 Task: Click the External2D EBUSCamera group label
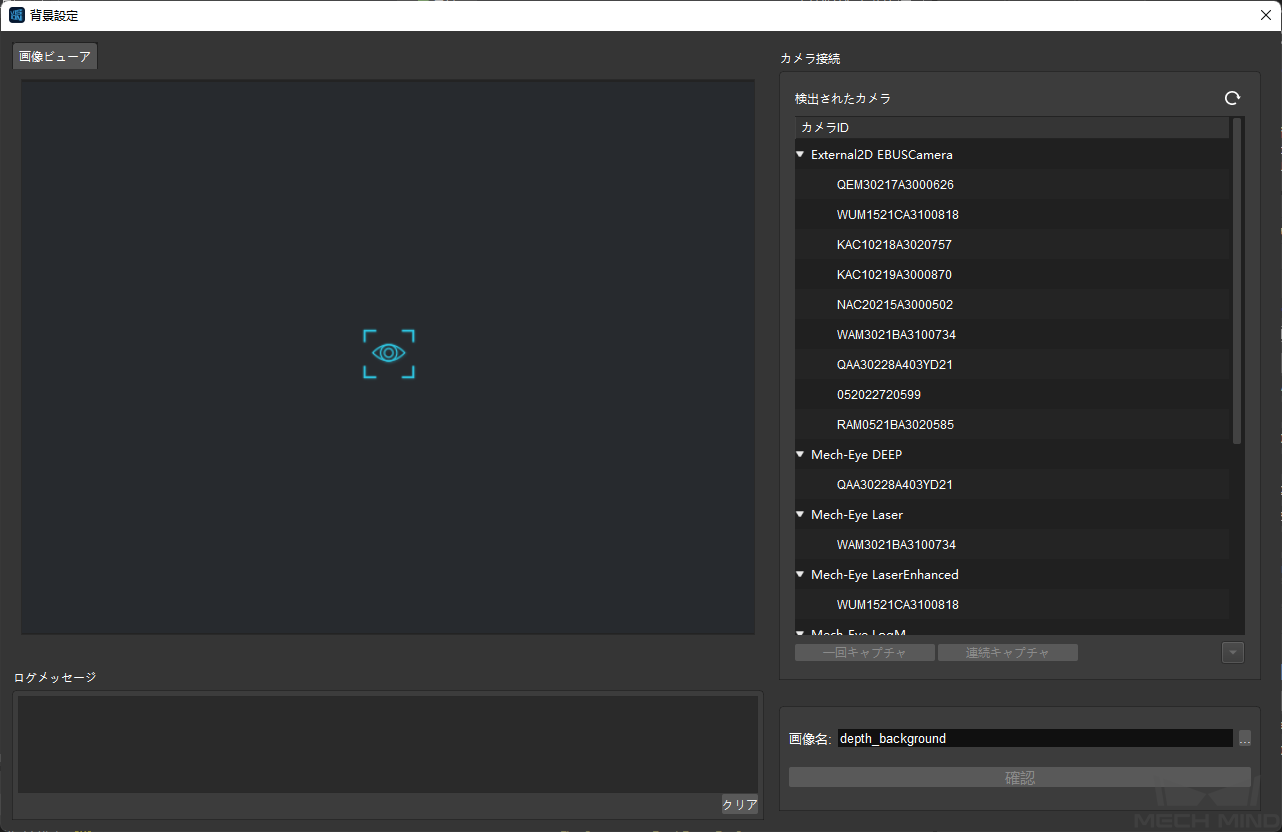881,155
